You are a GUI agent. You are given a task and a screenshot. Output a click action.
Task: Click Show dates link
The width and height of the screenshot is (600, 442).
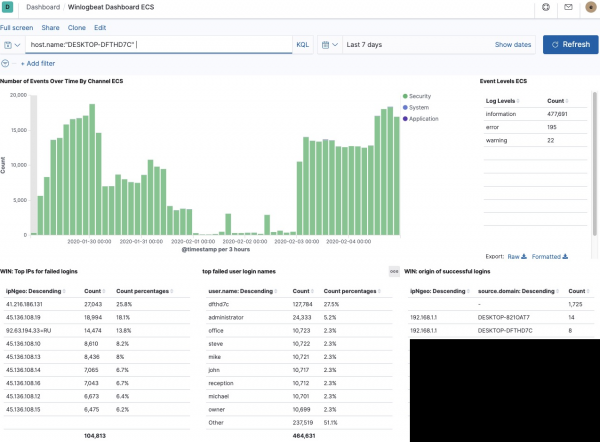coord(513,45)
